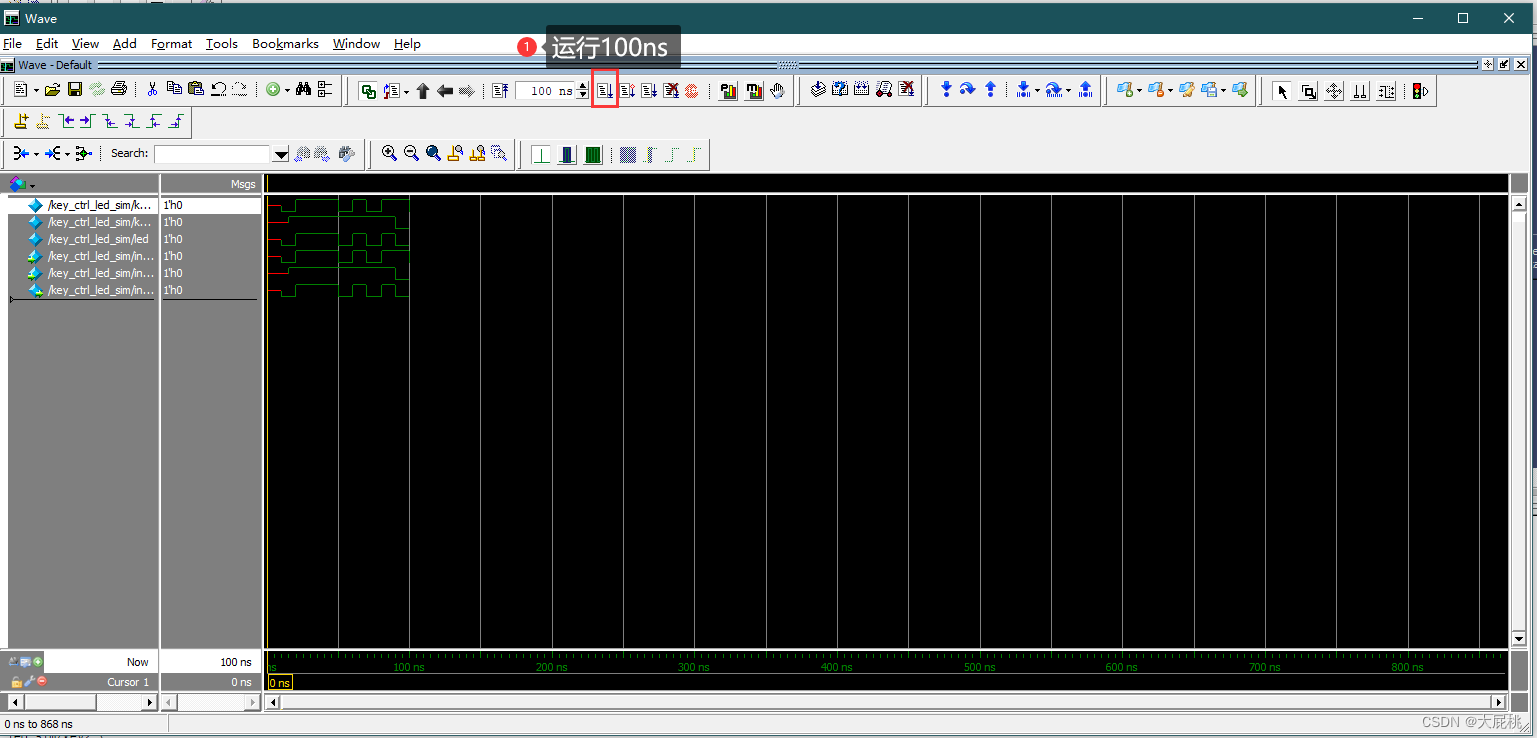This screenshot has width=1537, height=738.
Task: Click the Run simulation icon
Action: [x=605, y=91]
